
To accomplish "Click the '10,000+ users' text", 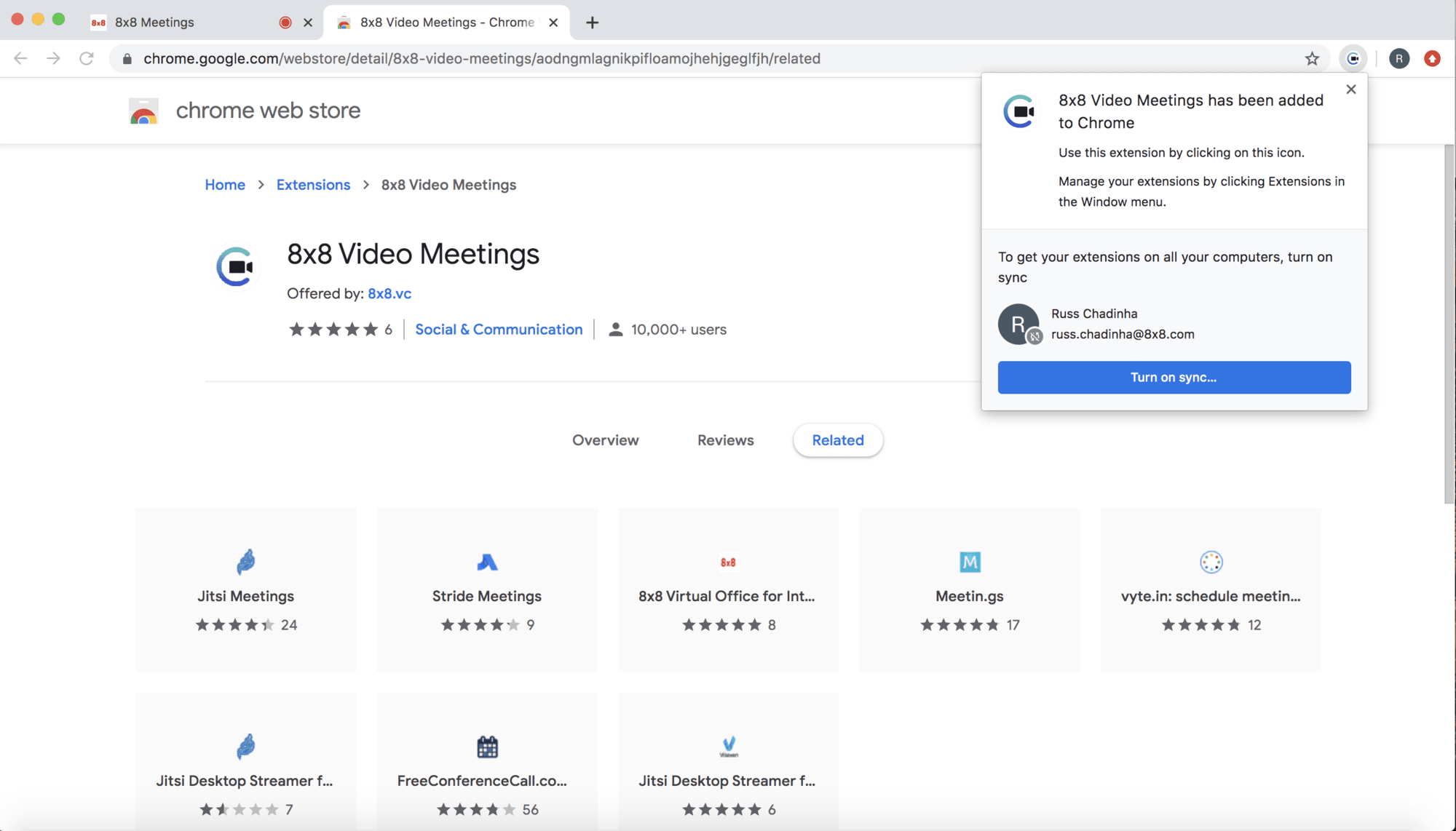I will pyautogui.click(x=678, y=330).
